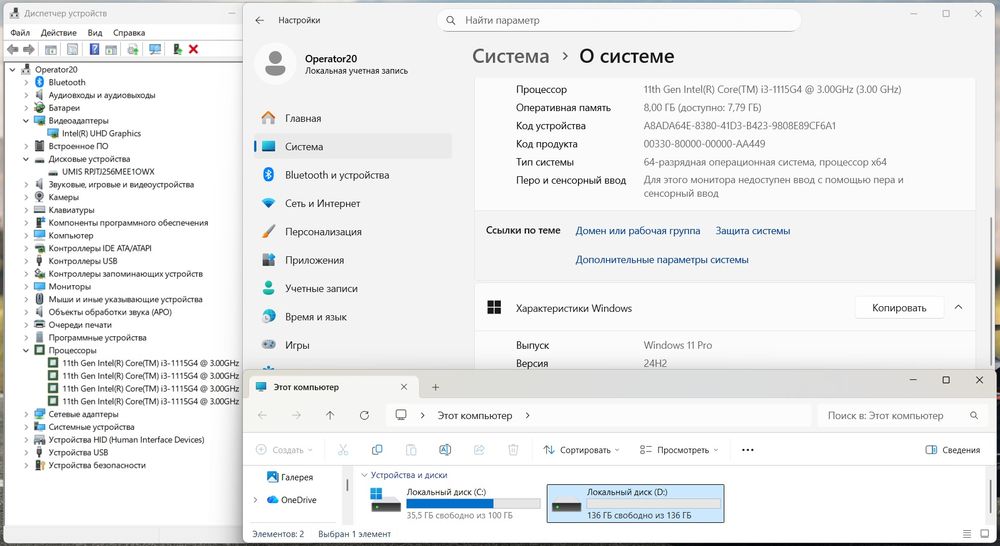Click the Delete trash icon in Explorer toolbar
The height and width of the screenshot is (546, 1000).
[x=513, y=450]
